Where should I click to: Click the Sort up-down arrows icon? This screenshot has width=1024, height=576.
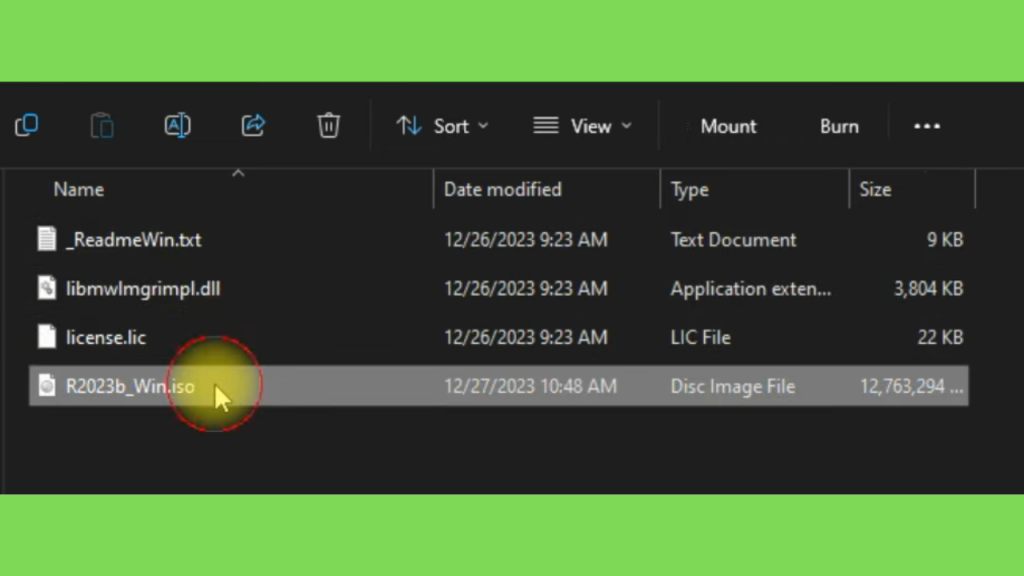(x=409, y=125)
